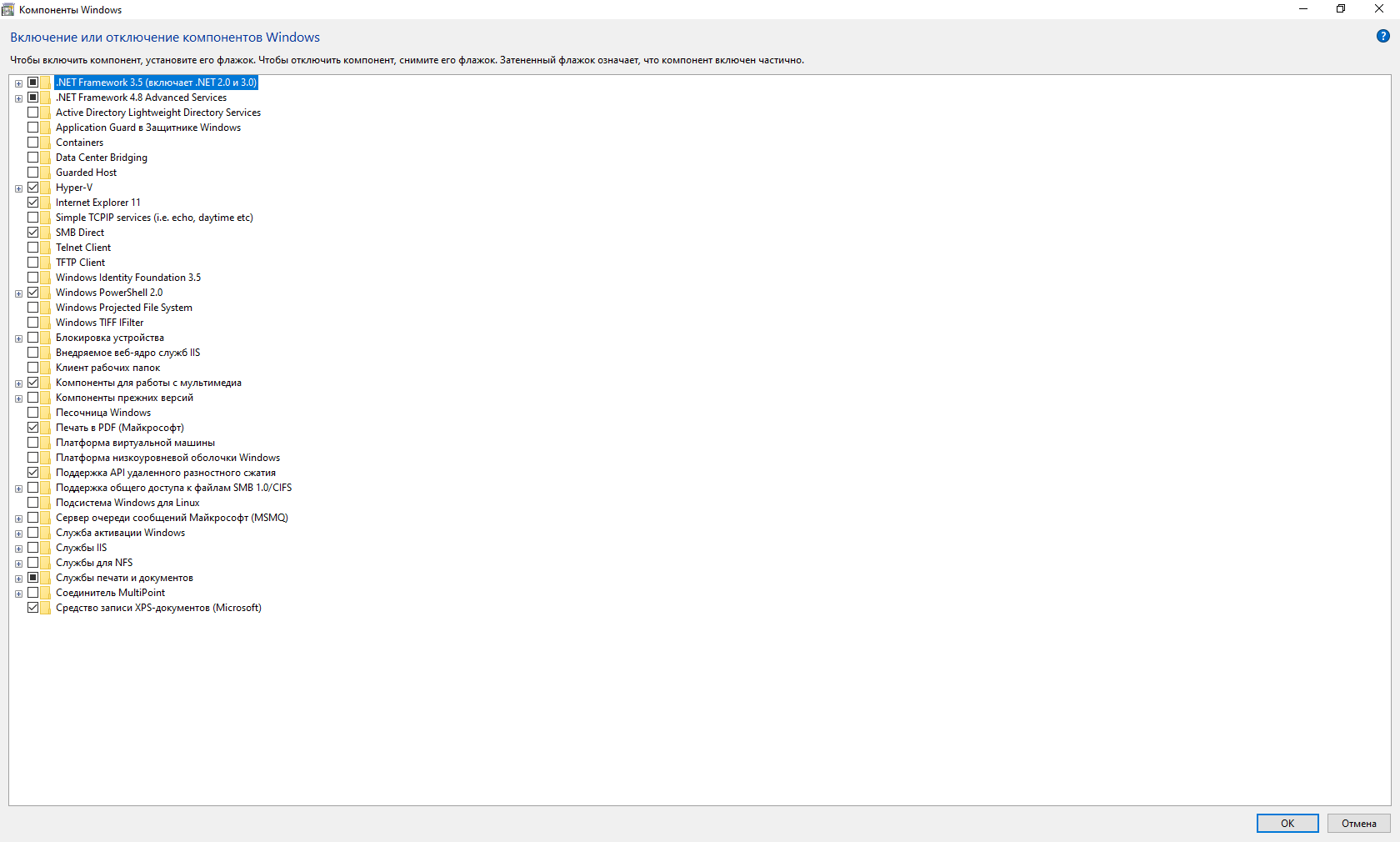
Task: Expand Компоненты для работы с мультимедиа
Action: (x=18, y=383)
